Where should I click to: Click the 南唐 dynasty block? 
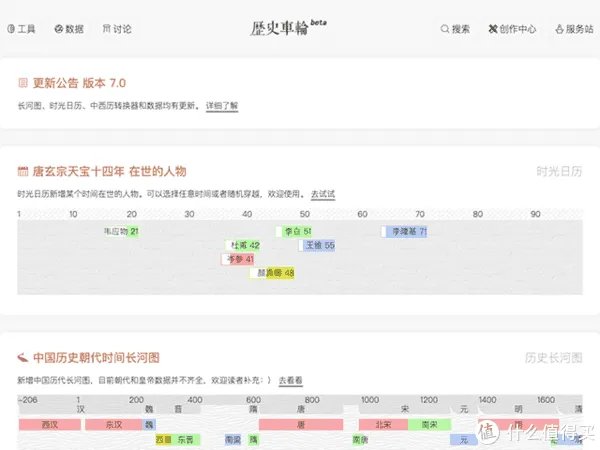click(x=360, y=440)
